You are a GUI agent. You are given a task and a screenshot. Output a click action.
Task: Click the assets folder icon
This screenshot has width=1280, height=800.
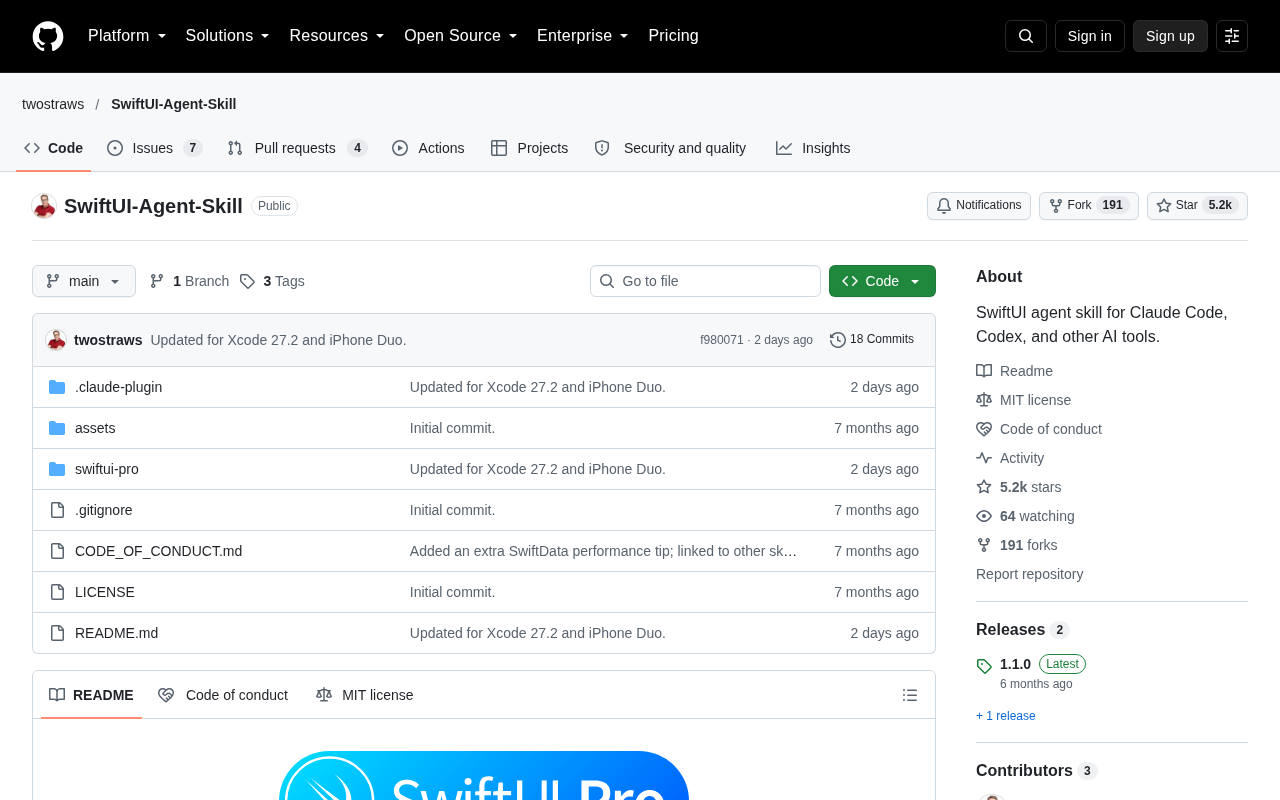pos(57,428)
